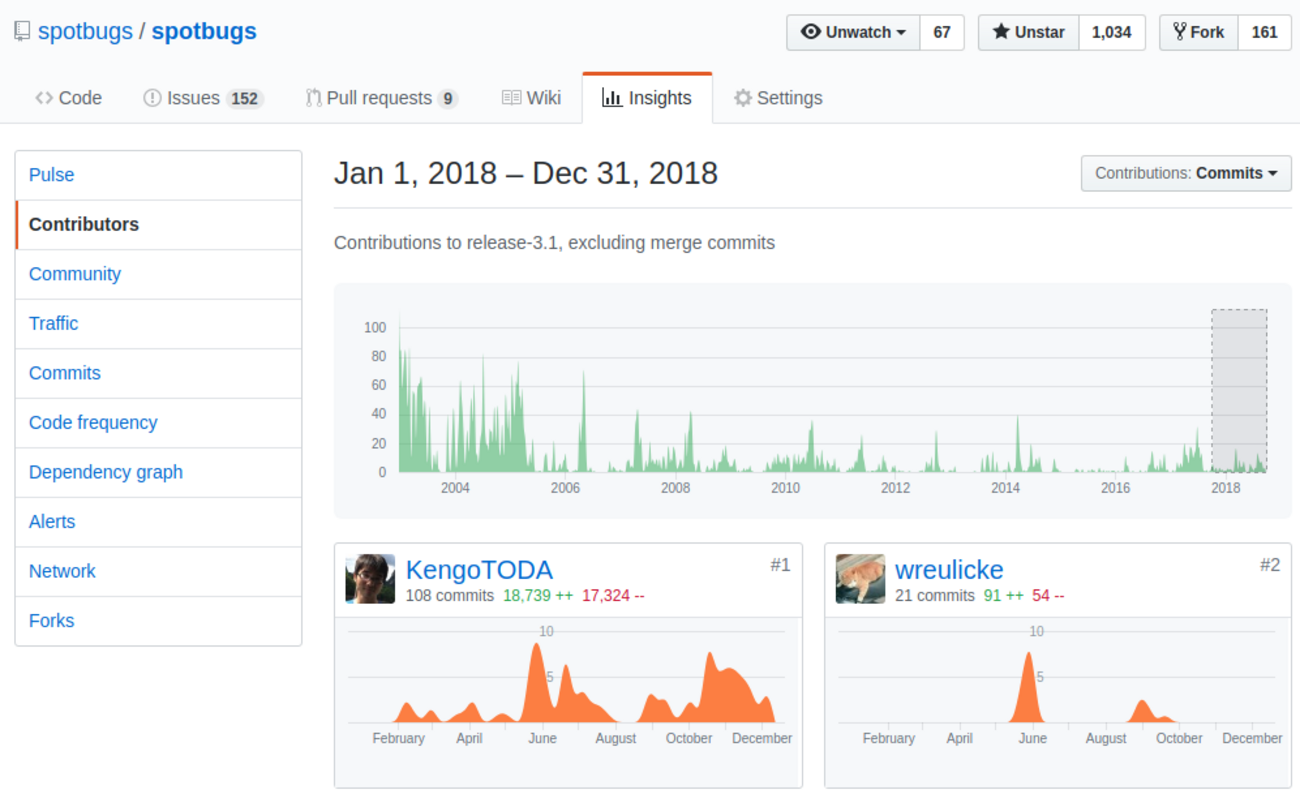The width and height of the screenshot is (1300, 794).
Task: Open Network in the sidebar
Action: (158, 571)
